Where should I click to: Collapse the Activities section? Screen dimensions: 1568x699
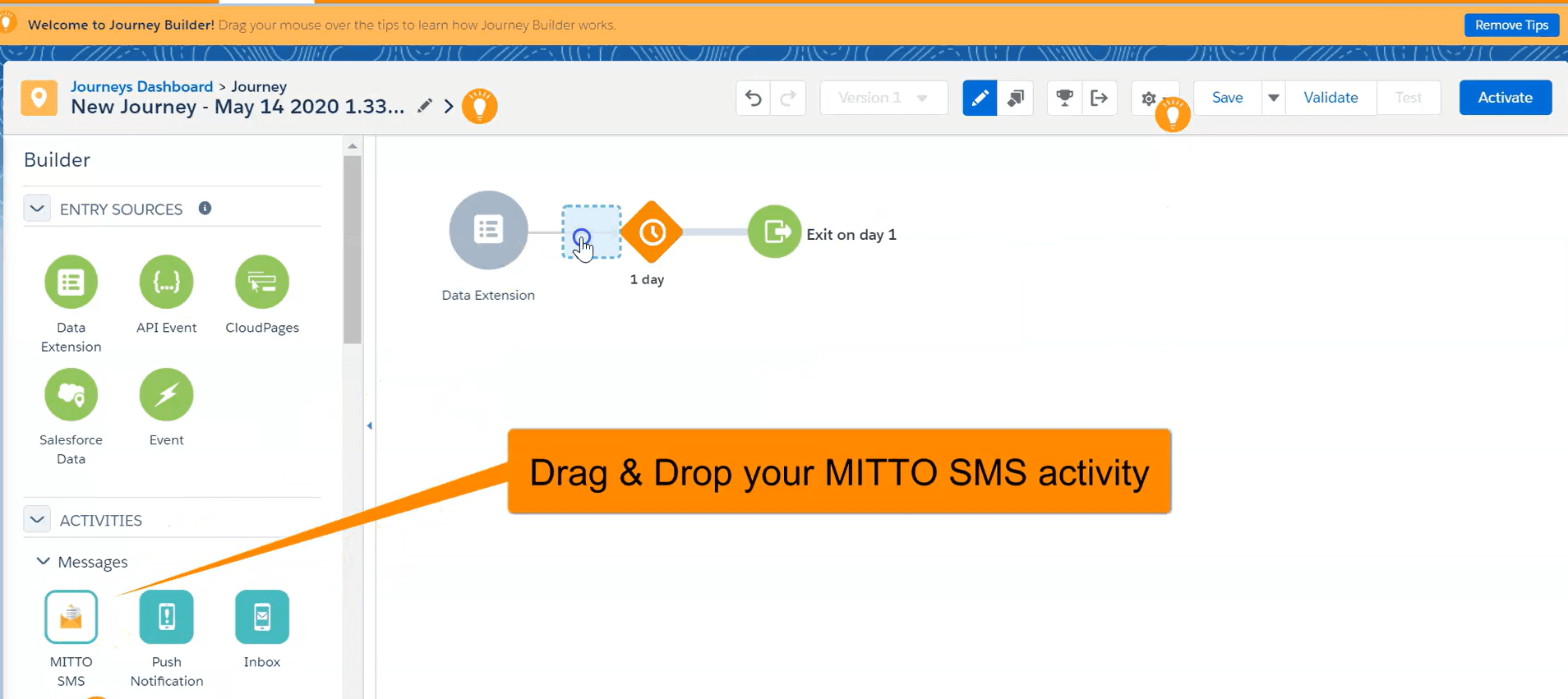point(37,520)
